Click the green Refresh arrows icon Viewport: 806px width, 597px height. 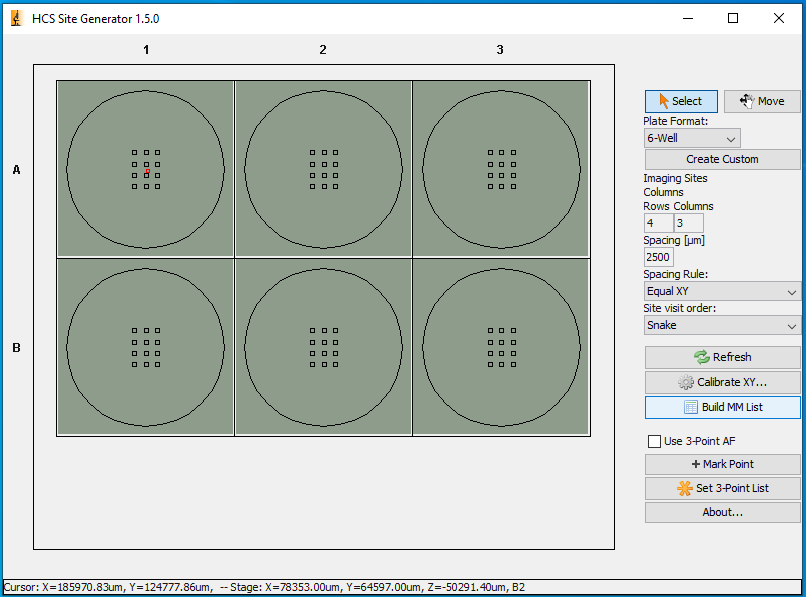point(702,357)
